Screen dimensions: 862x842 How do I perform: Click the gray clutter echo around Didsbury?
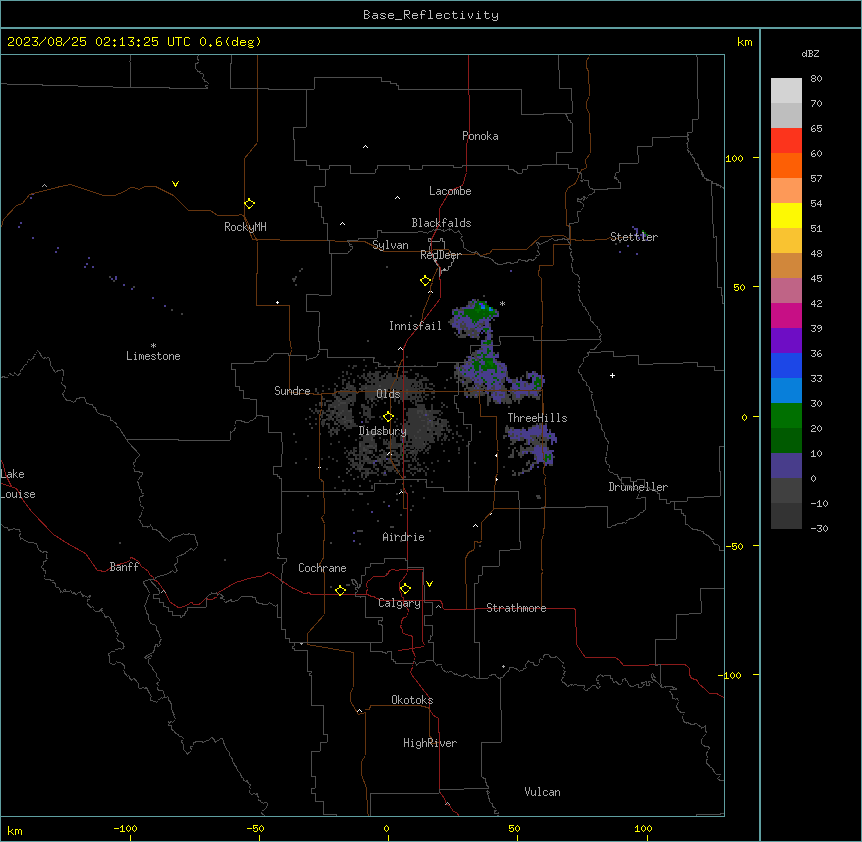click(x=385, y=423)
